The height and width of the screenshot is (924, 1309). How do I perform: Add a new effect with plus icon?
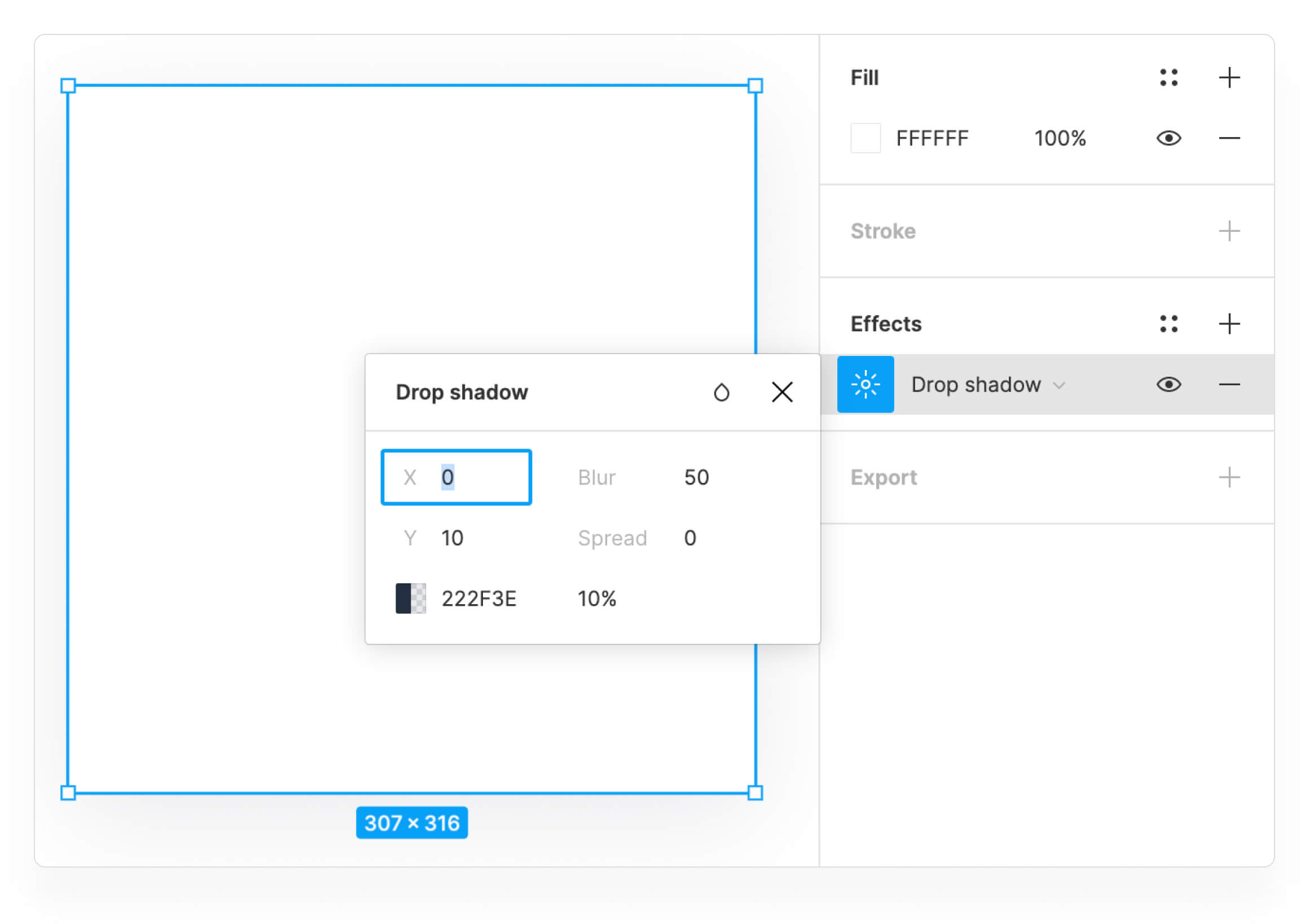pyautogui.click(x=1229, y=324)
